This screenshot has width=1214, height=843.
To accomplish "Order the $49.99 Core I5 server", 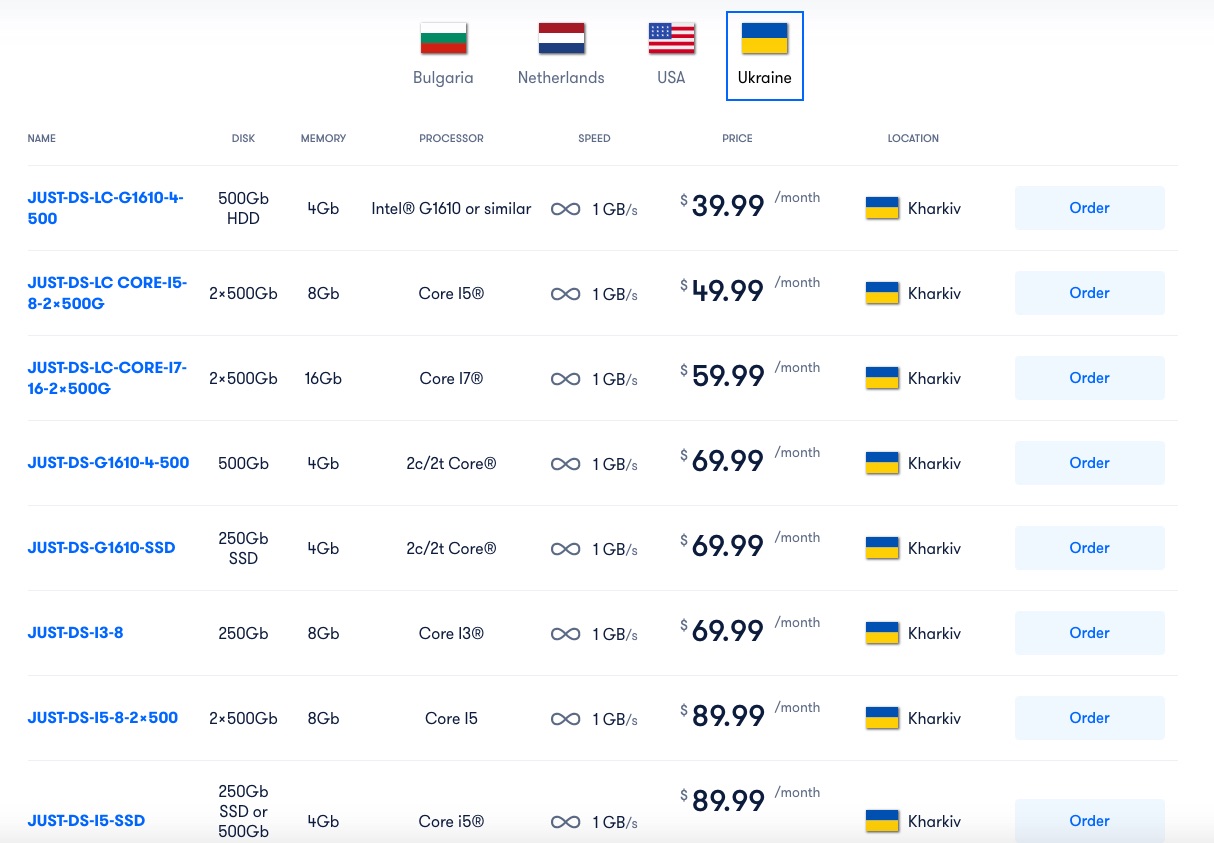I will 1089,293.
